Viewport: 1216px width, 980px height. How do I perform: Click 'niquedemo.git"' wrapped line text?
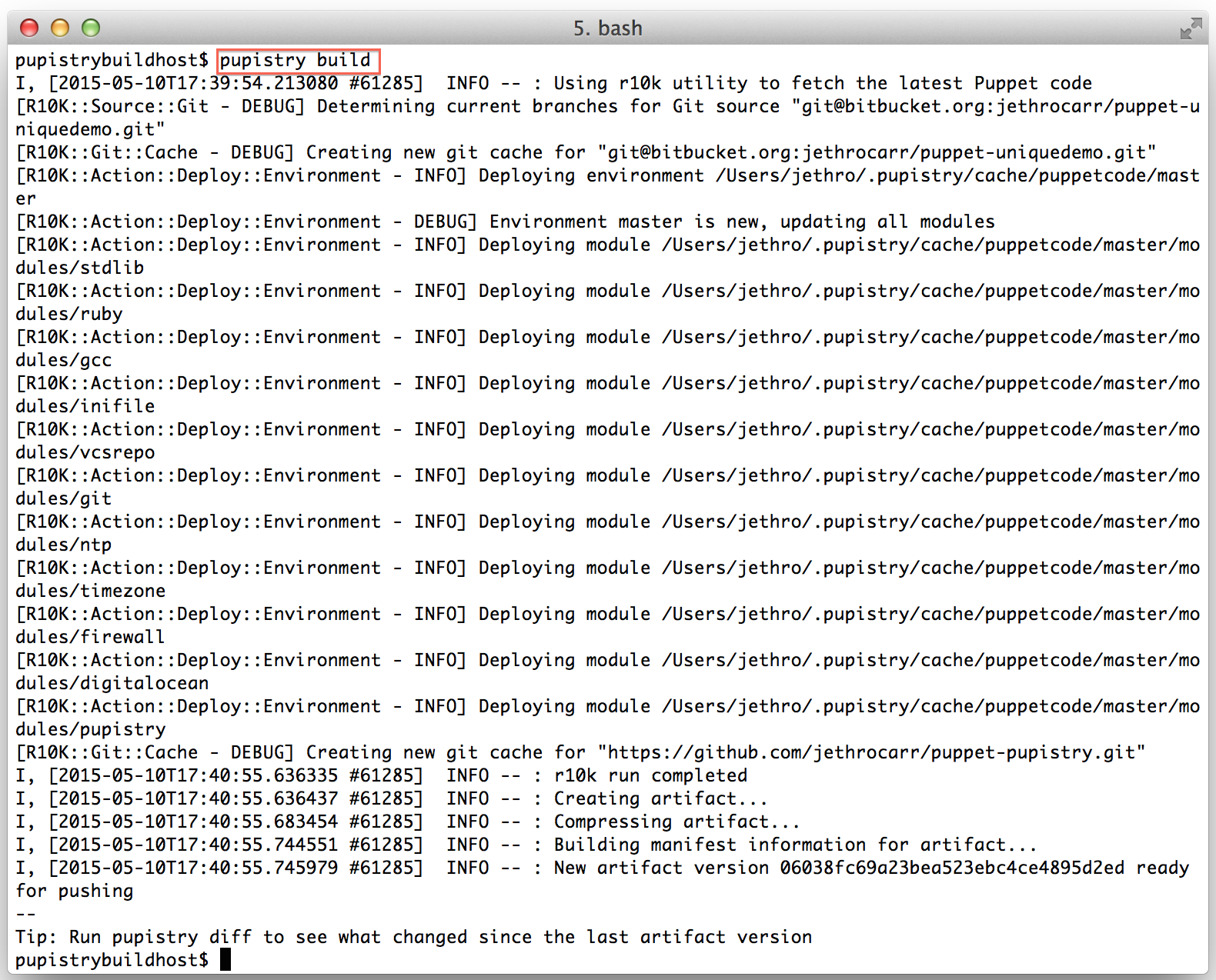point(90,129)
